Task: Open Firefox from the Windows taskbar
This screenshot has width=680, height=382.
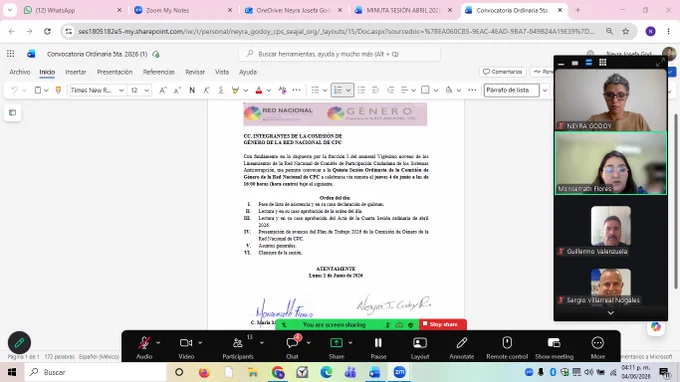Action: click(x=204, y=372)
